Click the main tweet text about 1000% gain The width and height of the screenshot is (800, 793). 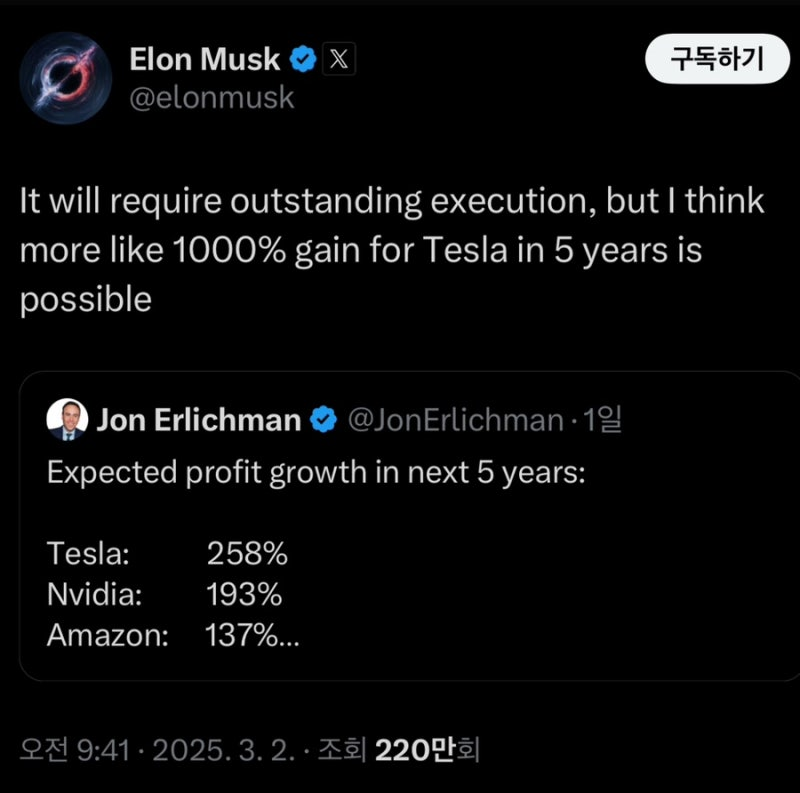pos(392,250)
